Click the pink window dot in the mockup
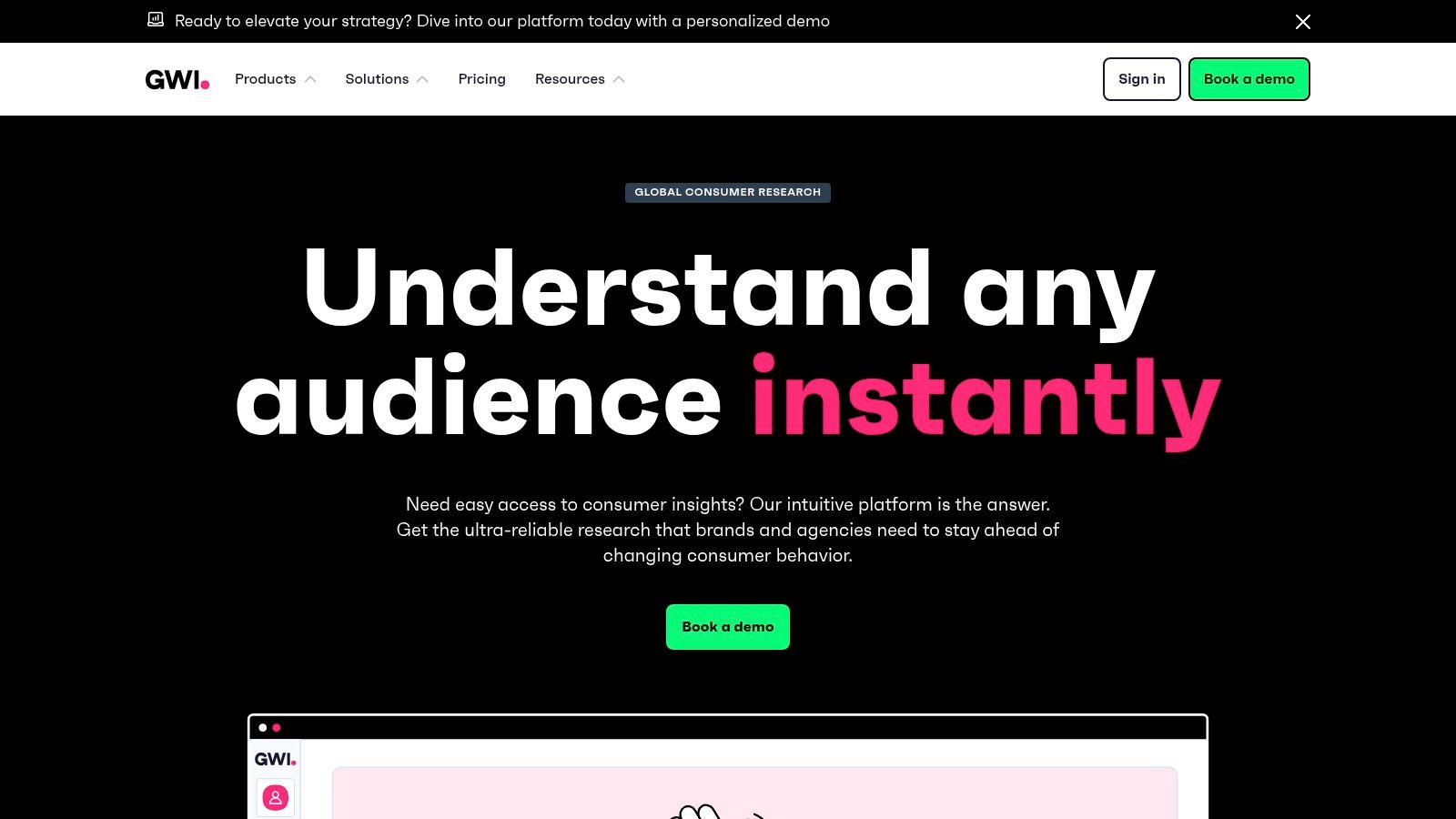This screenshot has width=1456, height=819. [x=277, y=728]
